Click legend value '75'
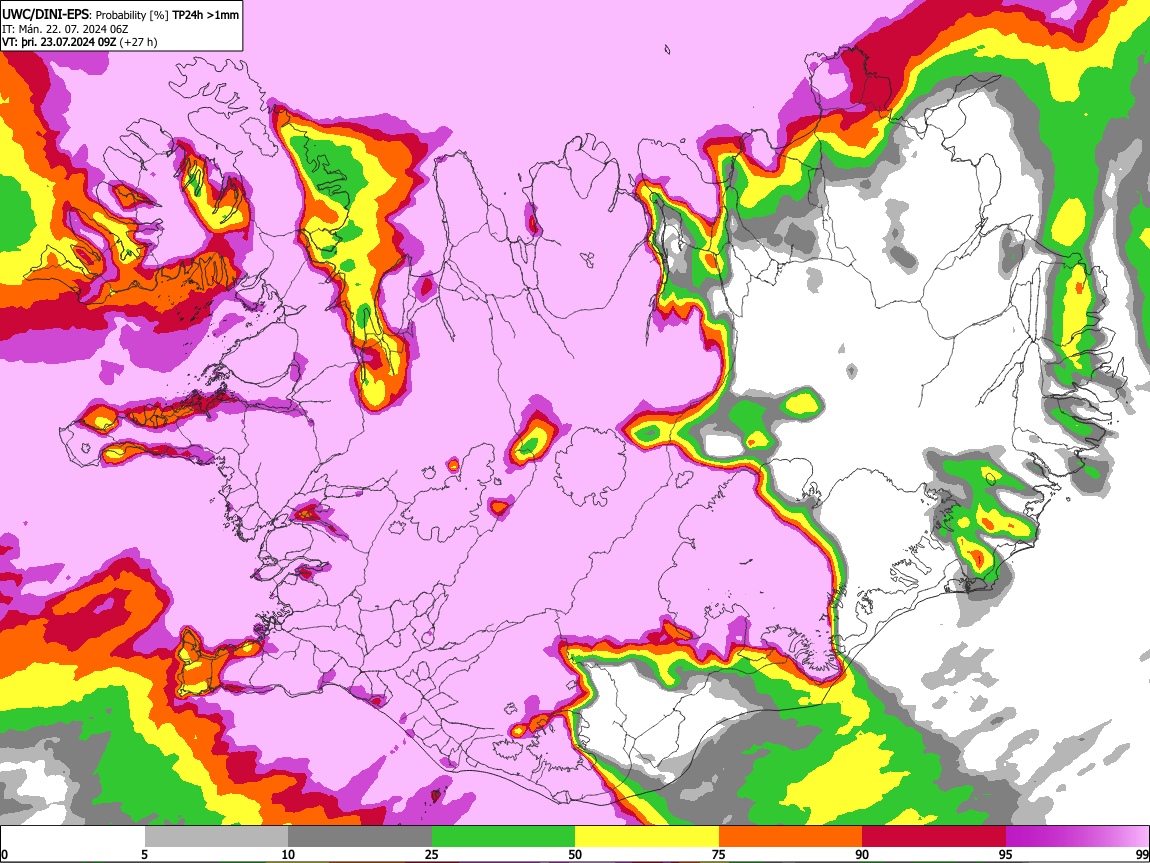This screenshot has width=1150, height=863. 718,855
